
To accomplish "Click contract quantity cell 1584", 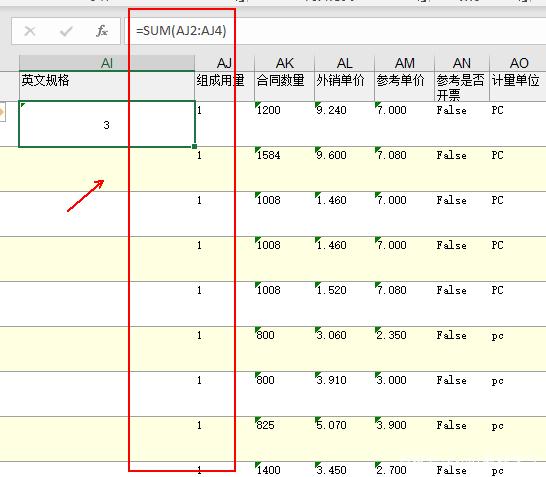I will pos(284,169).
